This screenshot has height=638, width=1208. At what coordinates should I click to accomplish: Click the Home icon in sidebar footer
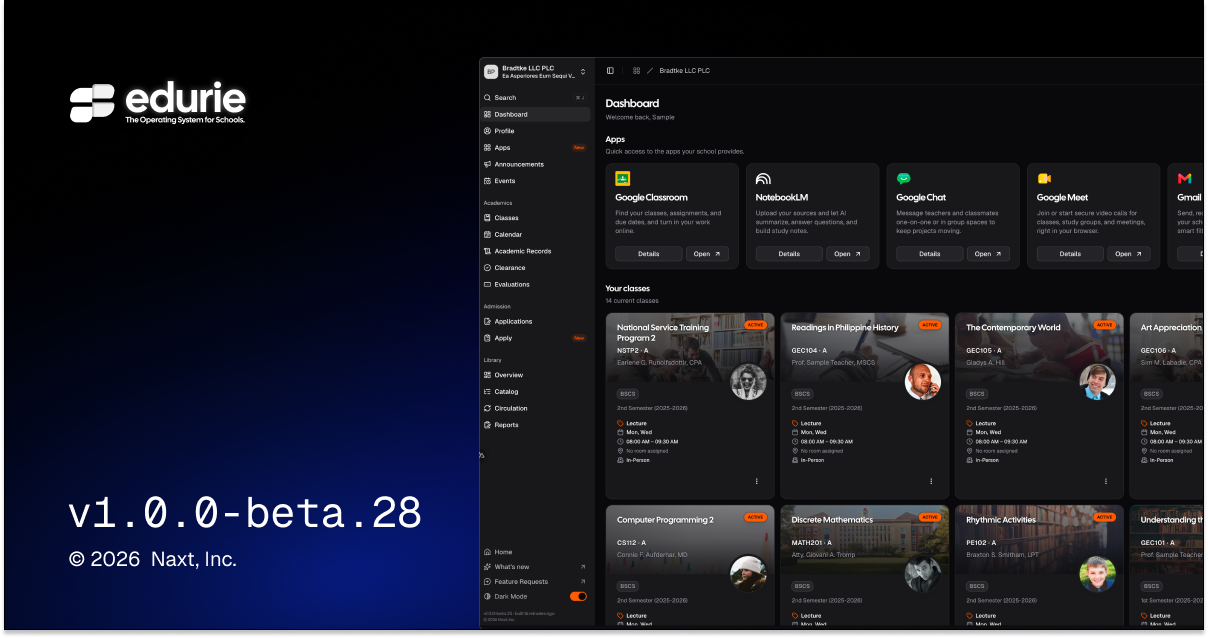(488, 552)
